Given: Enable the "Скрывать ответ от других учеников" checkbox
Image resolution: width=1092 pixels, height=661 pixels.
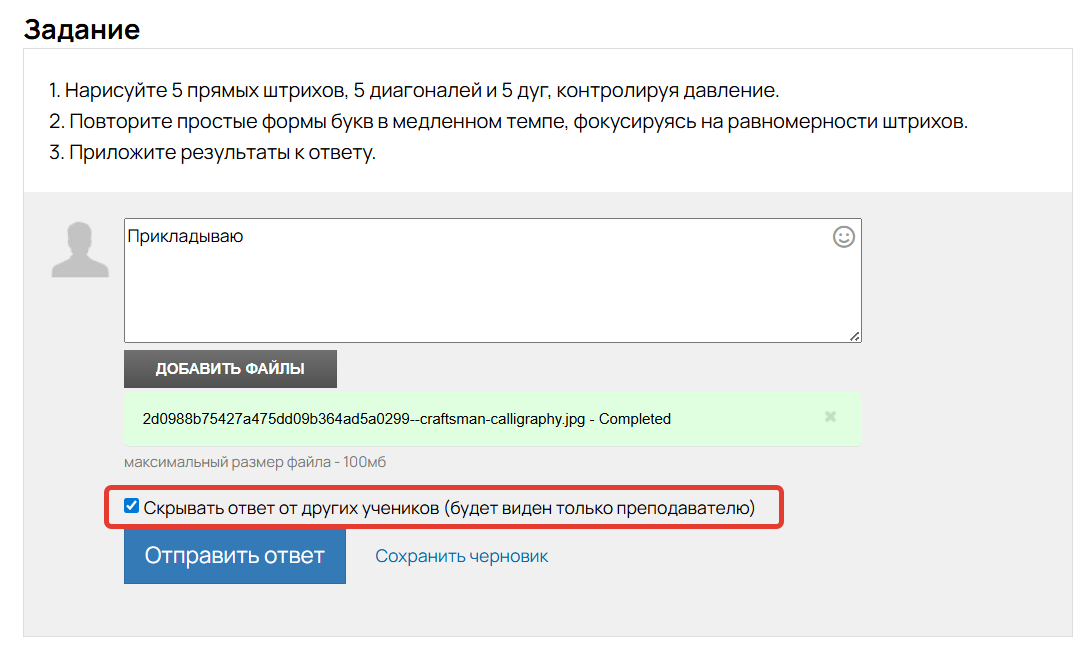Looking at the screenshot, I should tap(131, 505).
